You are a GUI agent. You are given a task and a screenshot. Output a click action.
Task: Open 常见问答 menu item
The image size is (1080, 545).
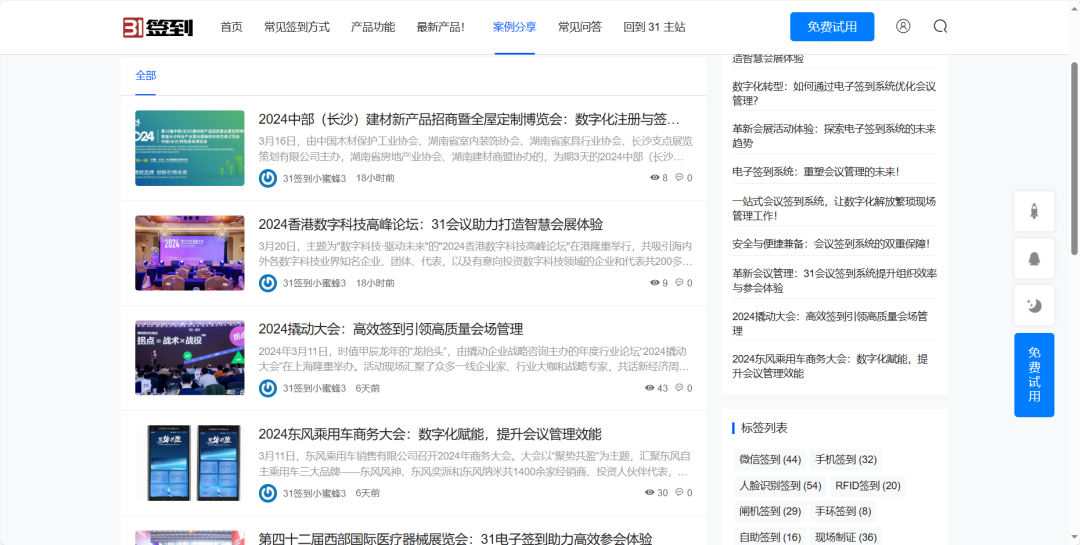pos(580,27)
